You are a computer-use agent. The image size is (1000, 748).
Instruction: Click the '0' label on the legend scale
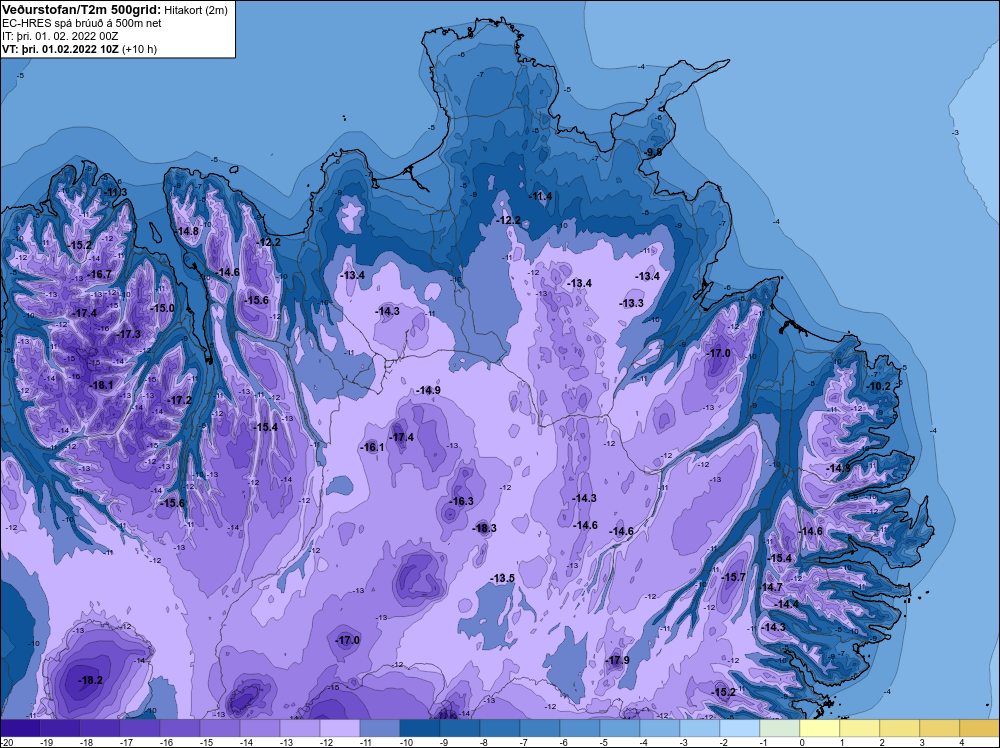coord(802,742)
